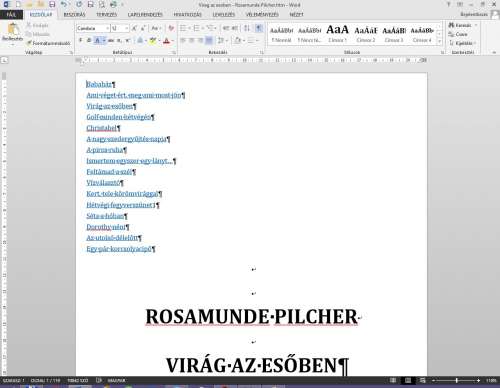Open the FÁJL tab
500x388 pixels.
coord(11,15)
